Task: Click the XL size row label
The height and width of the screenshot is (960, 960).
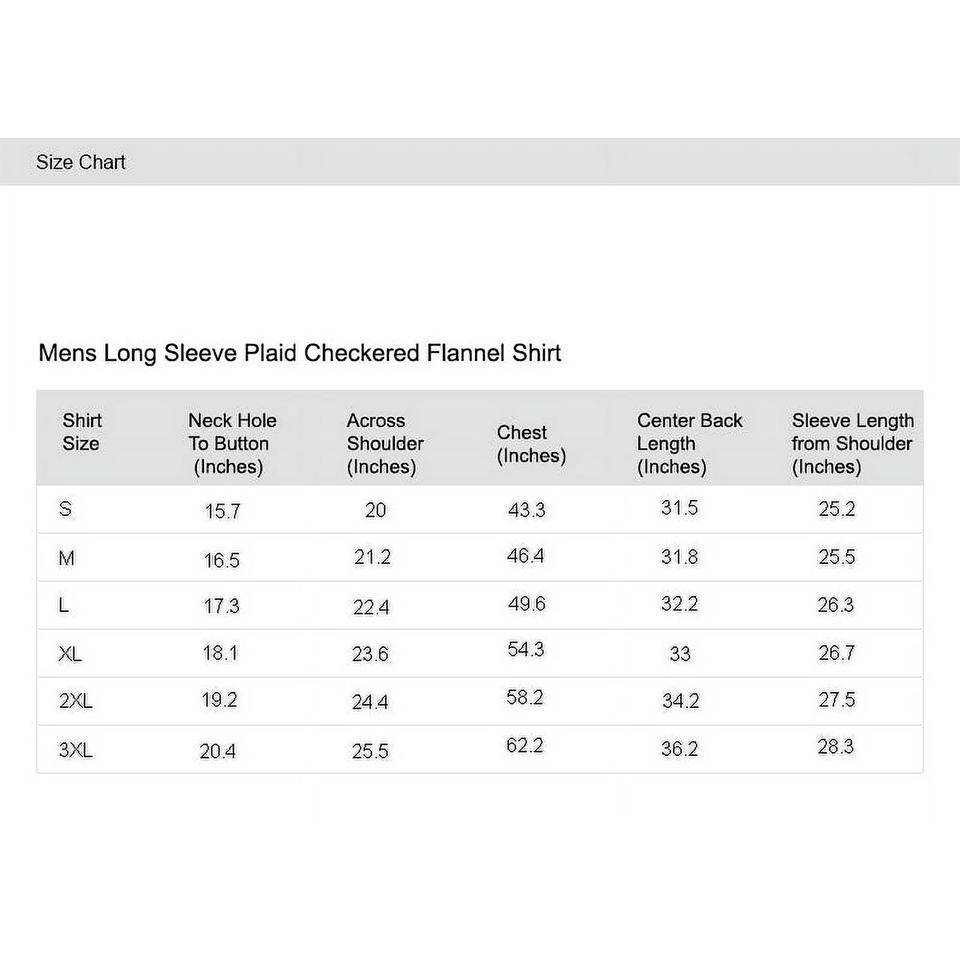Action: click(x=70, y=654)
